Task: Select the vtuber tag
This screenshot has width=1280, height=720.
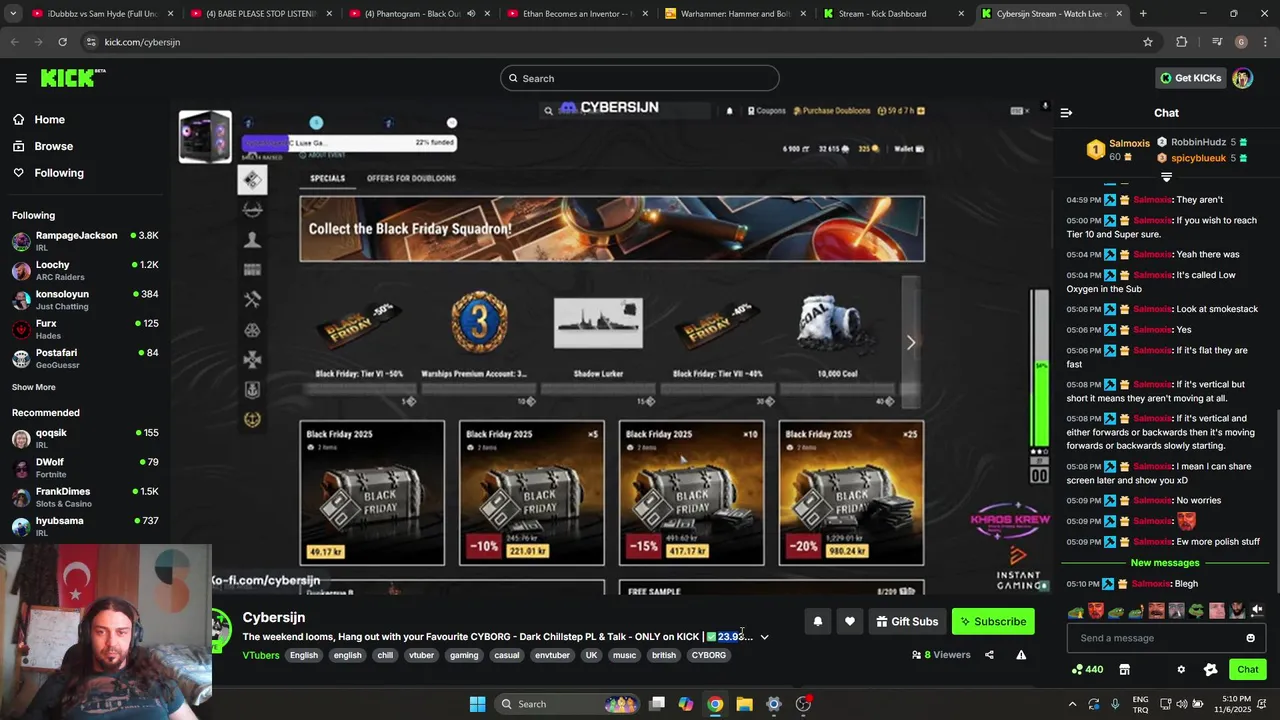Action: [421, 655]
